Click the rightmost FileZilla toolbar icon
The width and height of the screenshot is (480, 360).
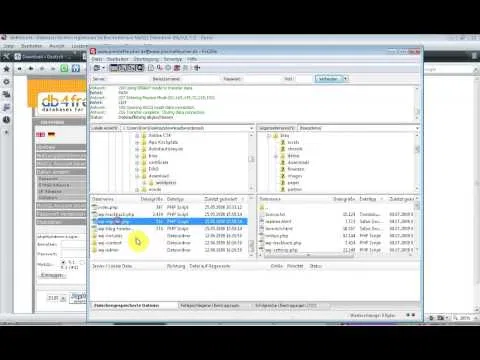(197, 68)
